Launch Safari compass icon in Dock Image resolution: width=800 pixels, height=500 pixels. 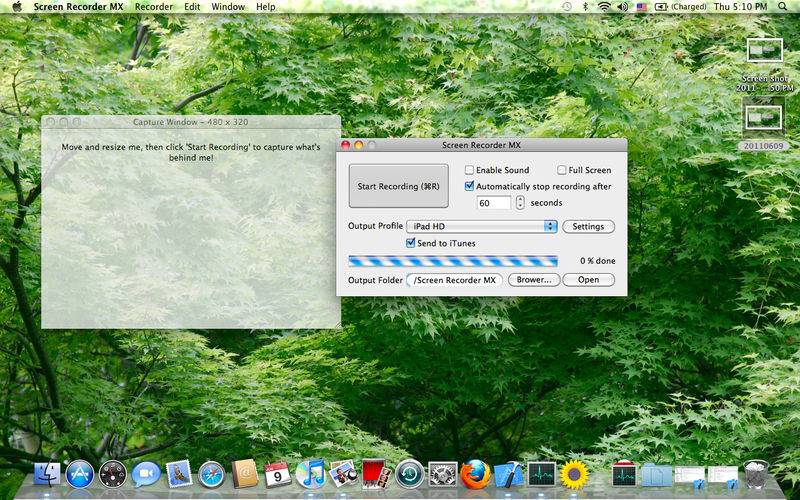[211, 474]
